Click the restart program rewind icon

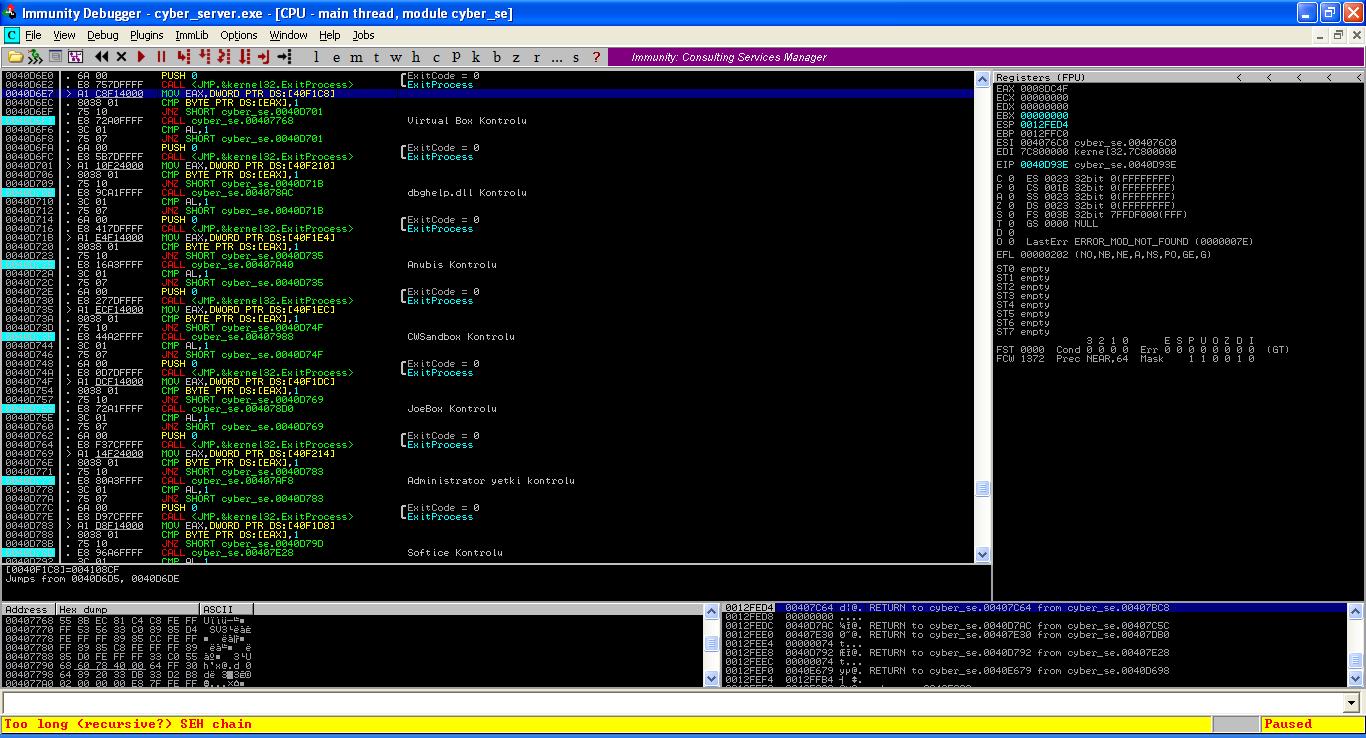point(102,57)
